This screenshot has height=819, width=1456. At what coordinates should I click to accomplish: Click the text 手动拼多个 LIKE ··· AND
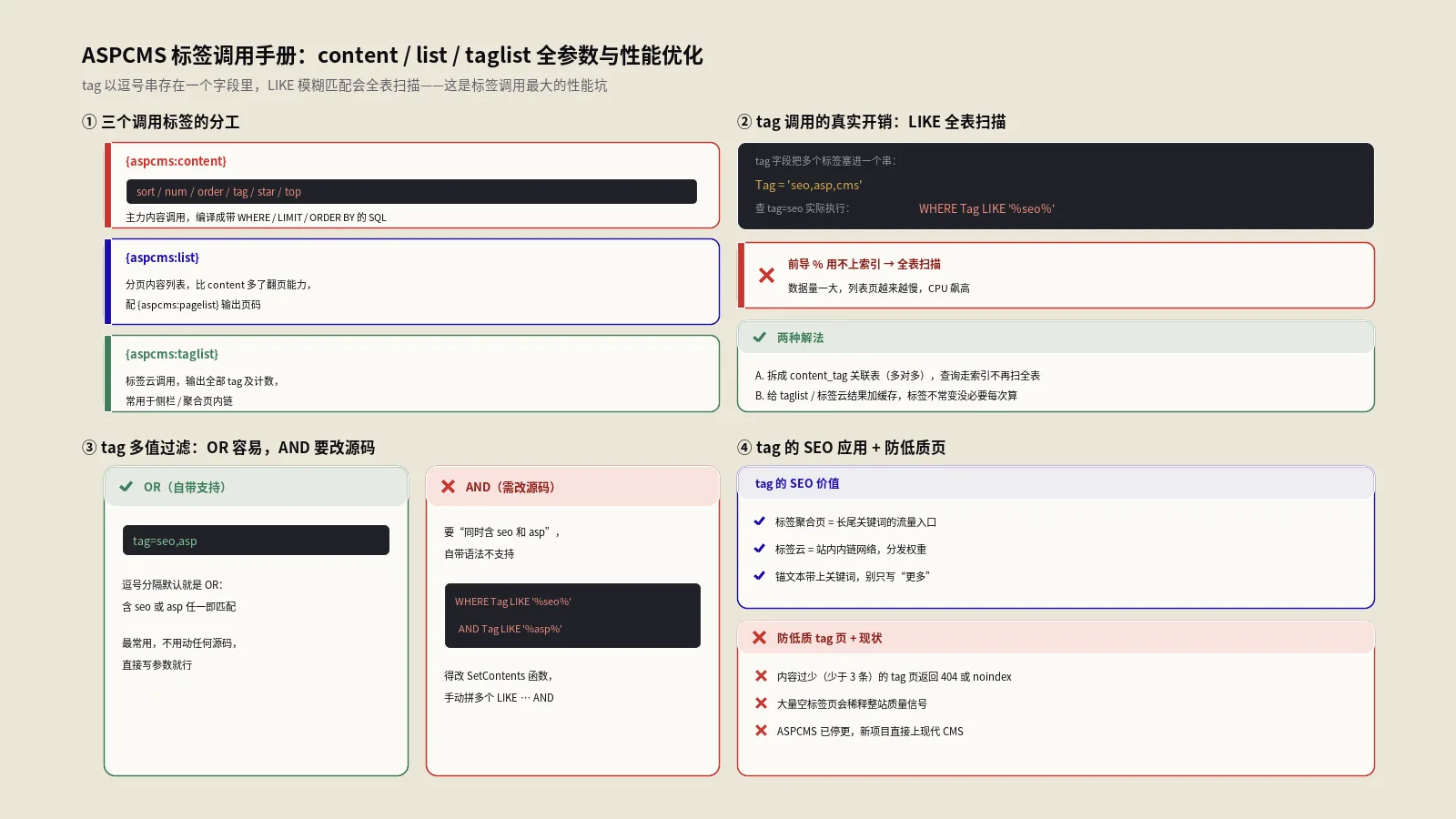tap(499, 698)
